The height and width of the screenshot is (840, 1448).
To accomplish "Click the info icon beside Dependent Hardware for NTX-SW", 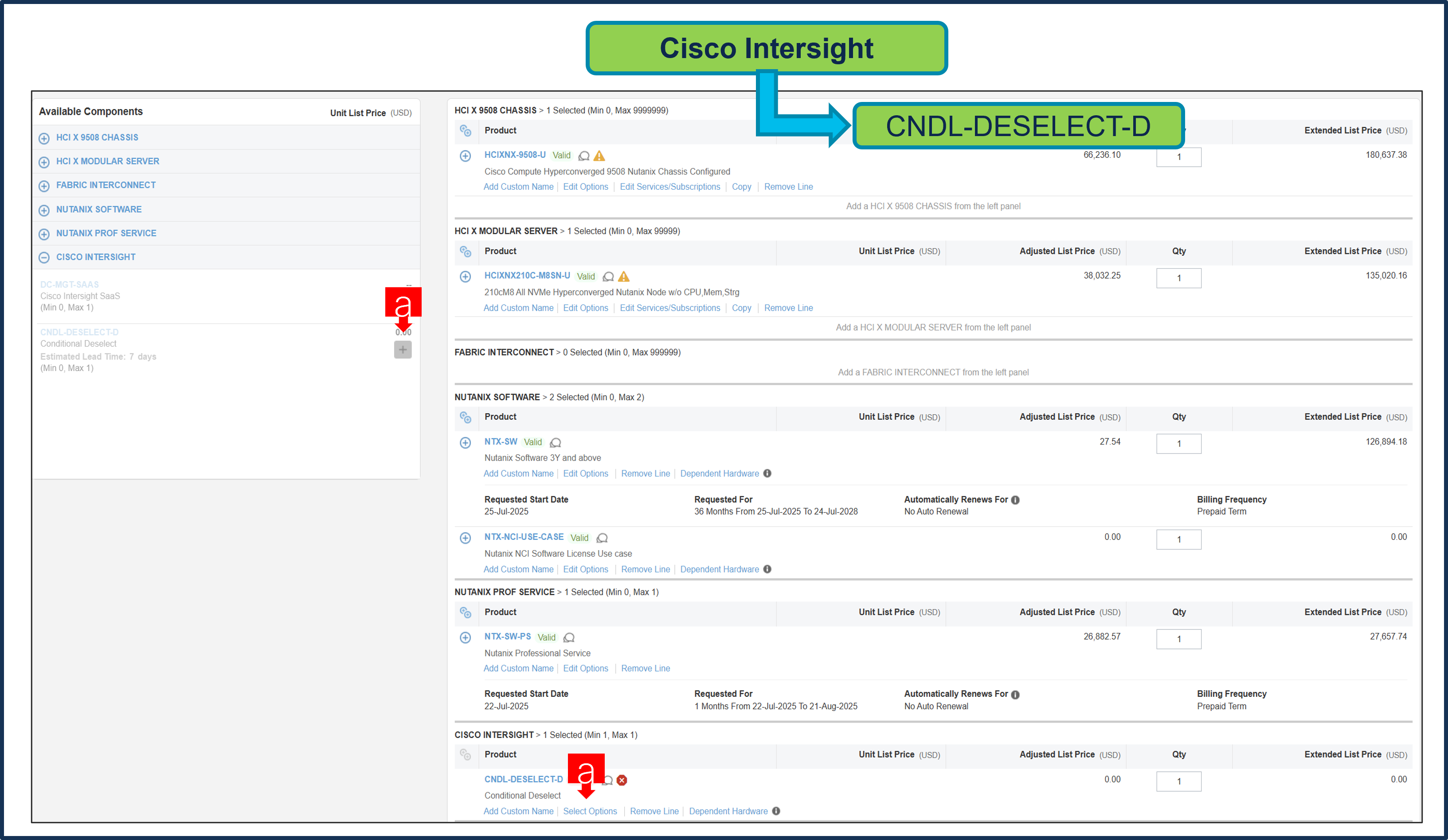I will (x=767, y=473).
